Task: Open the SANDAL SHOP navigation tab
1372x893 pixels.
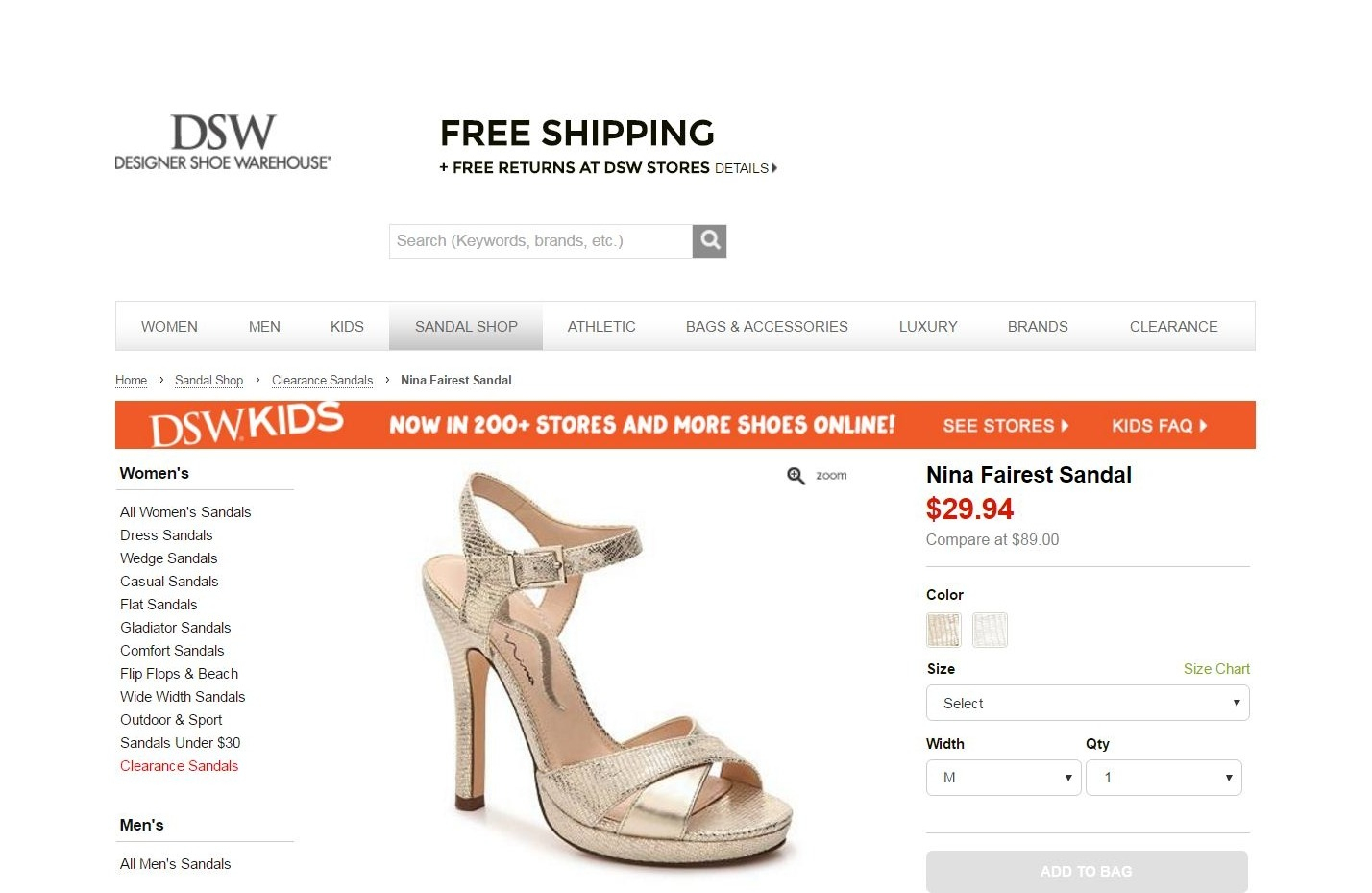Action: coord(466,327)
